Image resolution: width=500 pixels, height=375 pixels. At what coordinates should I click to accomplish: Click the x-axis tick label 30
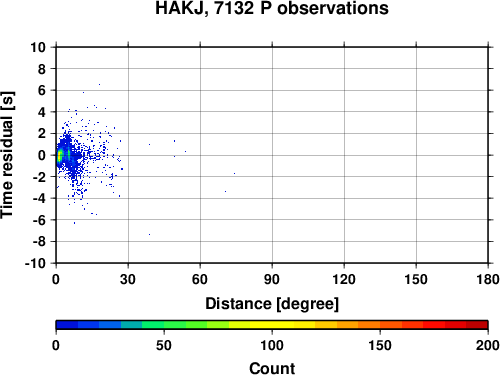point(128,279)
